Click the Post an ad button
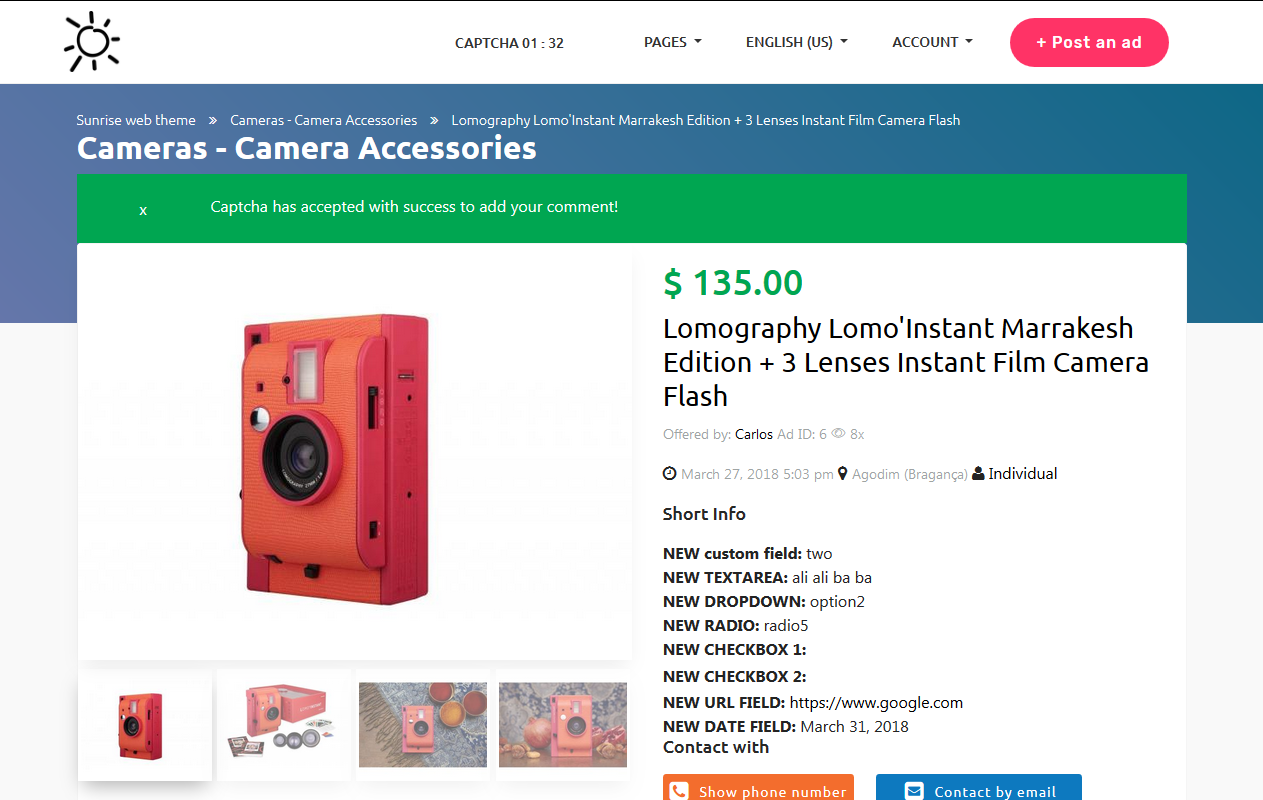1263x800 pixels. coord(1089,42)
